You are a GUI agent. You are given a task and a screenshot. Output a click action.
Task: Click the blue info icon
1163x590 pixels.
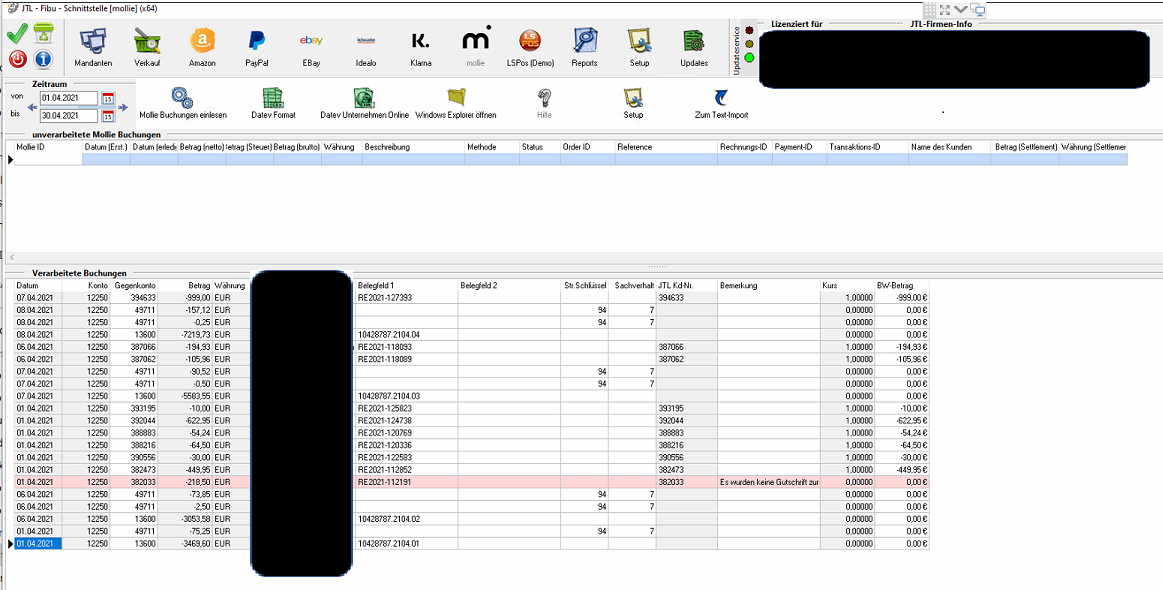(x=43, y=59)
